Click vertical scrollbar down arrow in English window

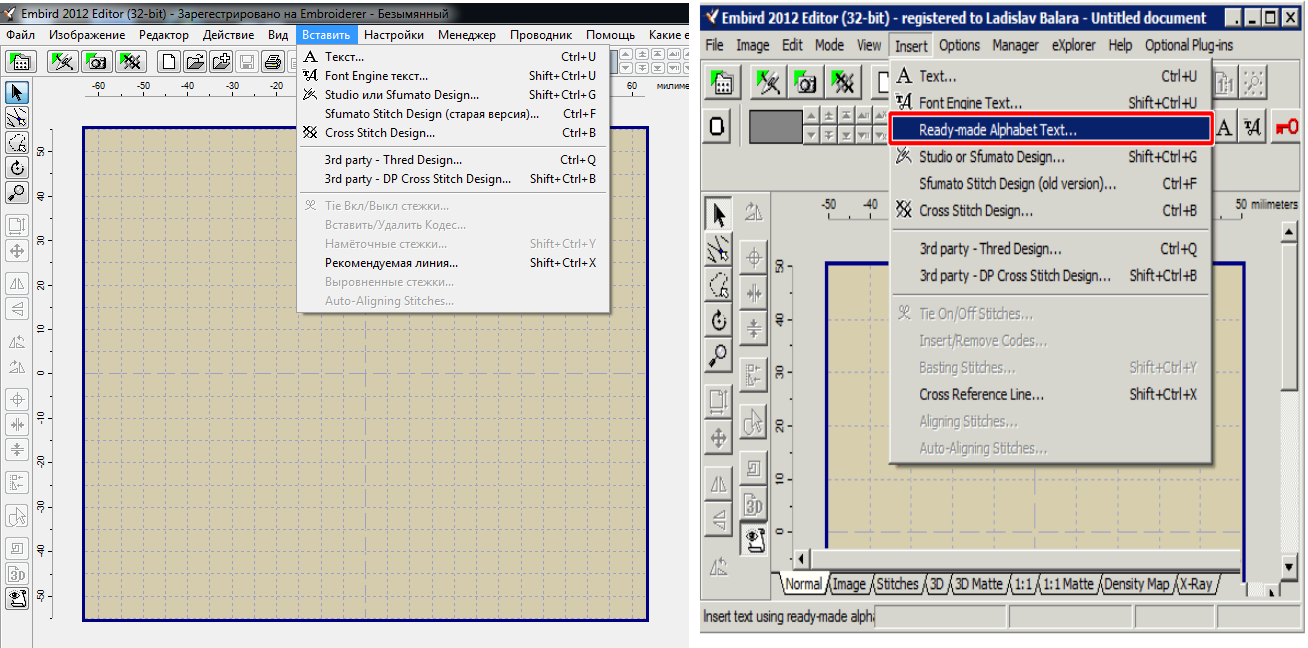[x=1291, y=568]
